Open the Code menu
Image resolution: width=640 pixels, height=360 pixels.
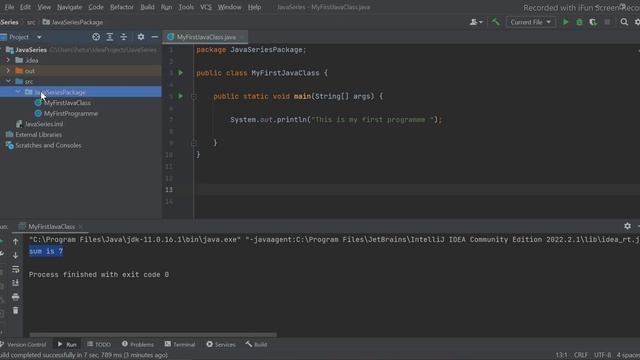96,7
